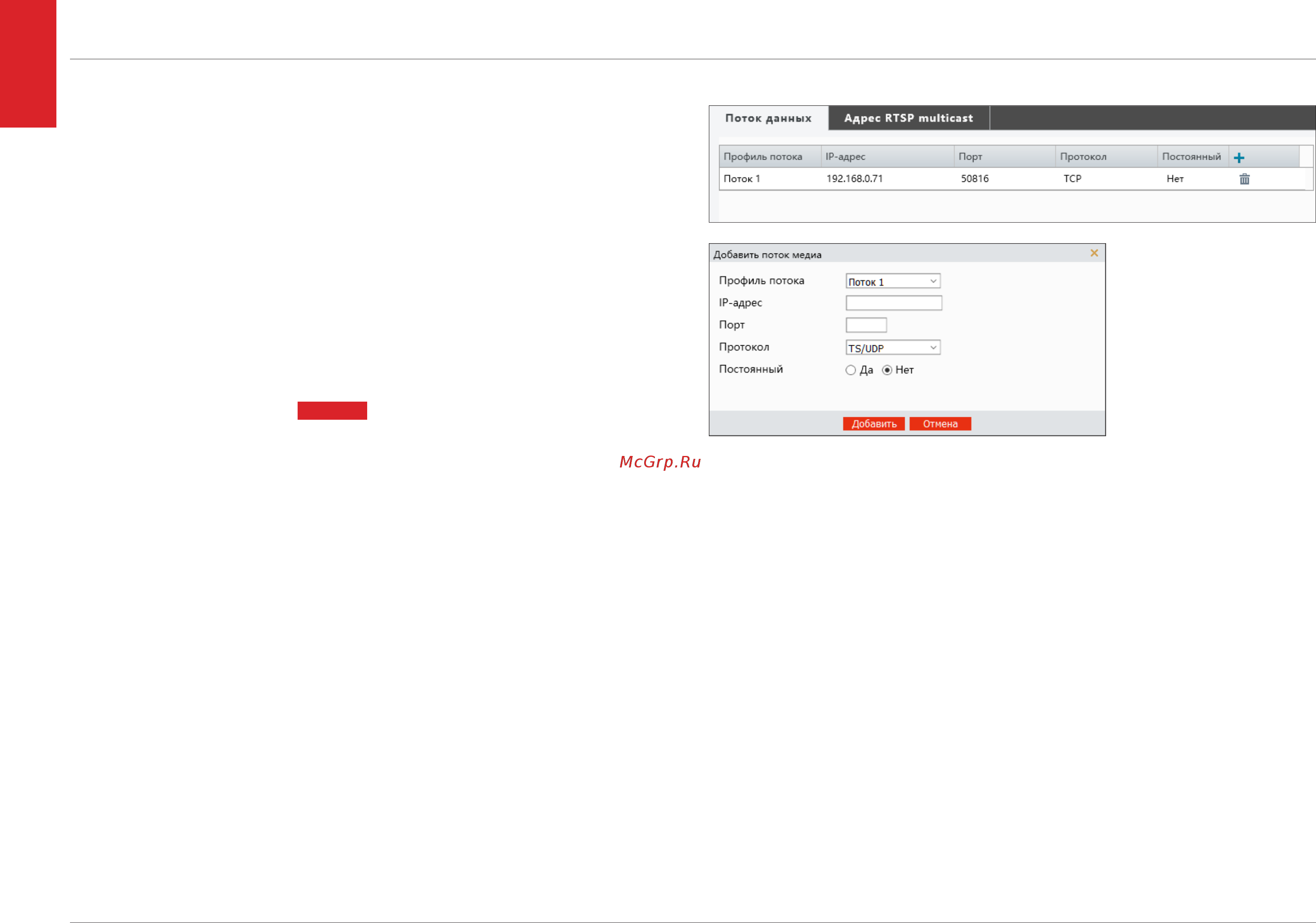Image resolution: width=1316 pixels, height=923 pixels.
Task: Click the Добавить button
Action: [x=873, y=424]
